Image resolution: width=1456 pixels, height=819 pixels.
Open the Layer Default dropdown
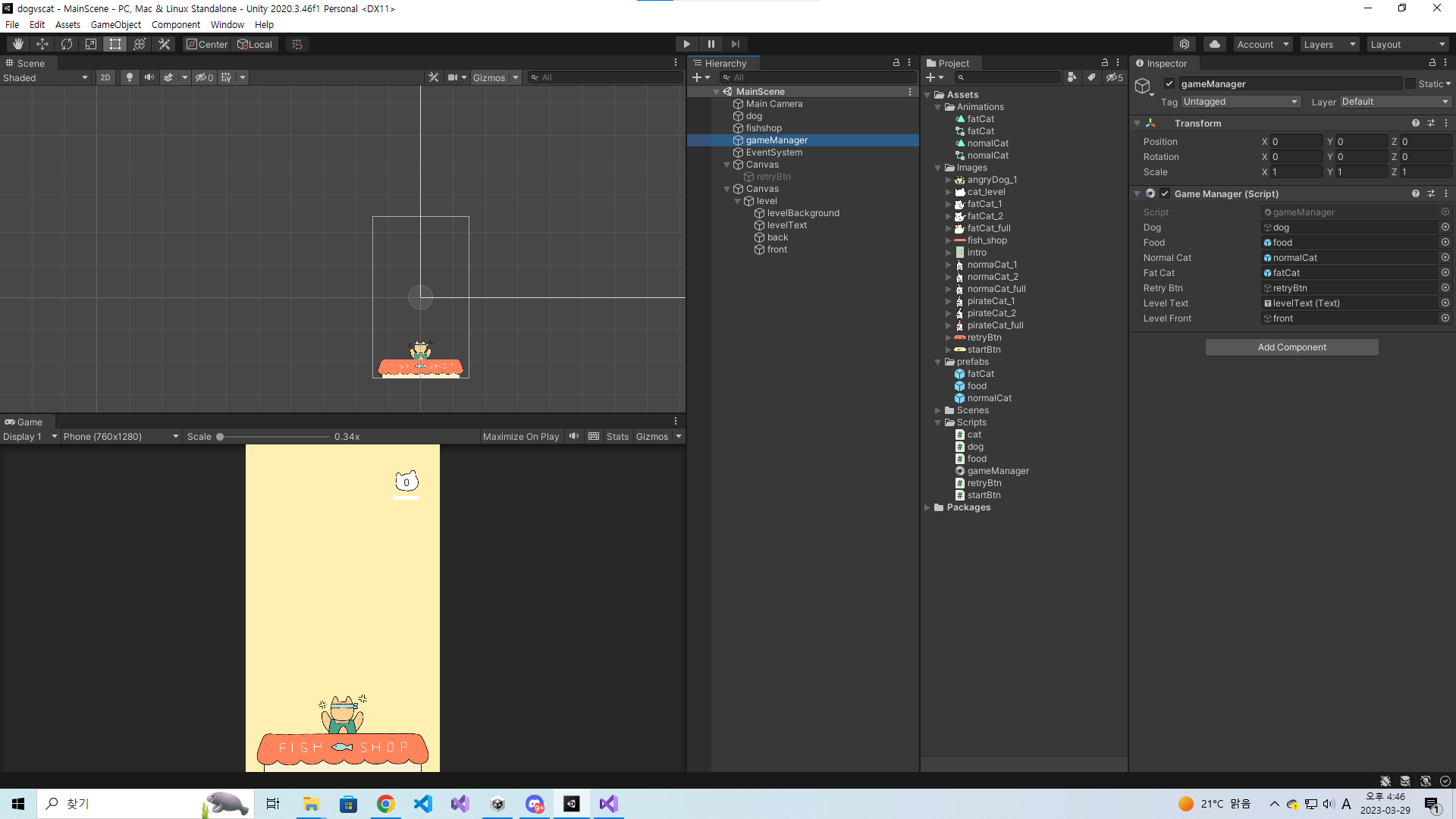(x=1395, y=102)
